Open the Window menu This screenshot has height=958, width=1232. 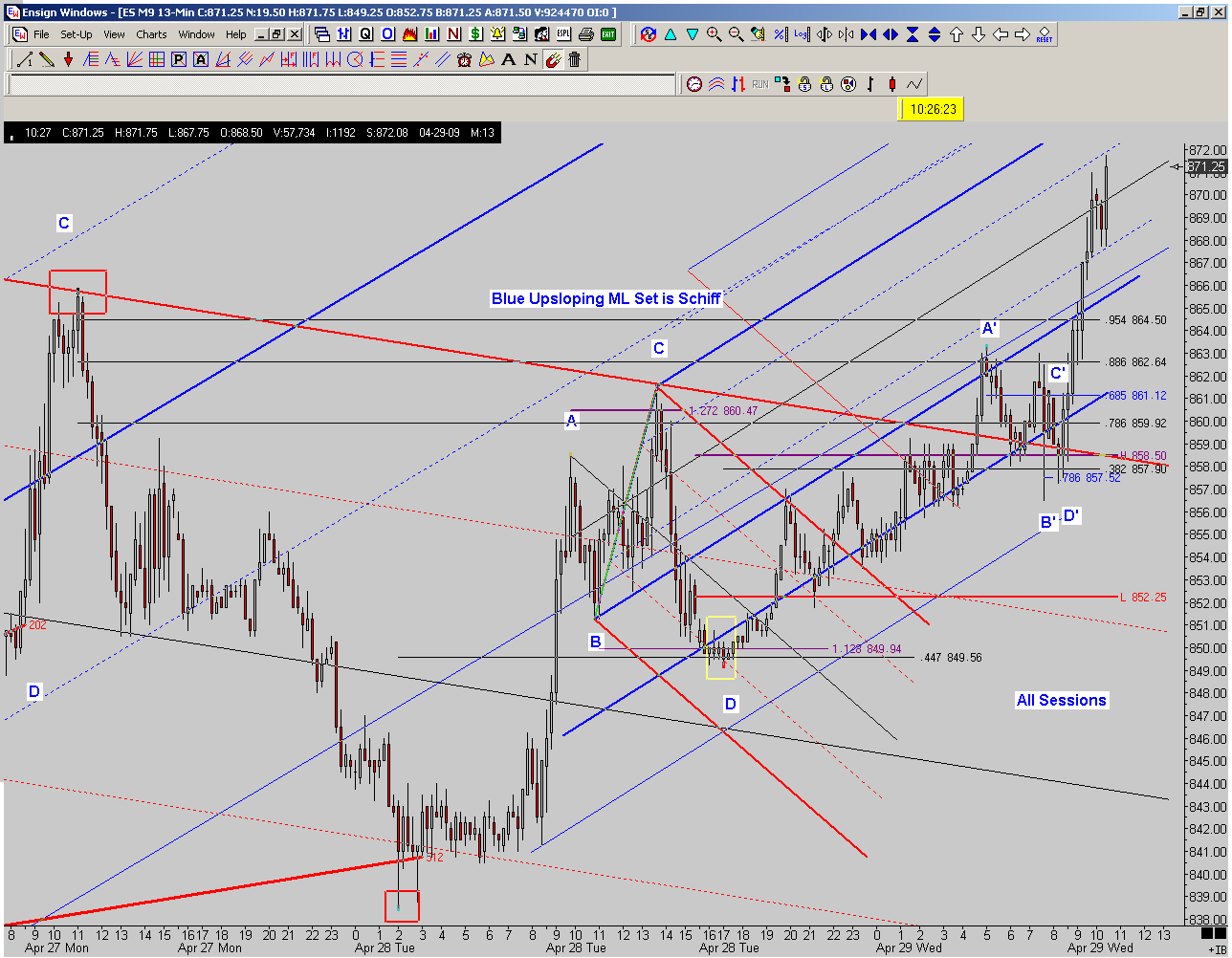point(196,34)
